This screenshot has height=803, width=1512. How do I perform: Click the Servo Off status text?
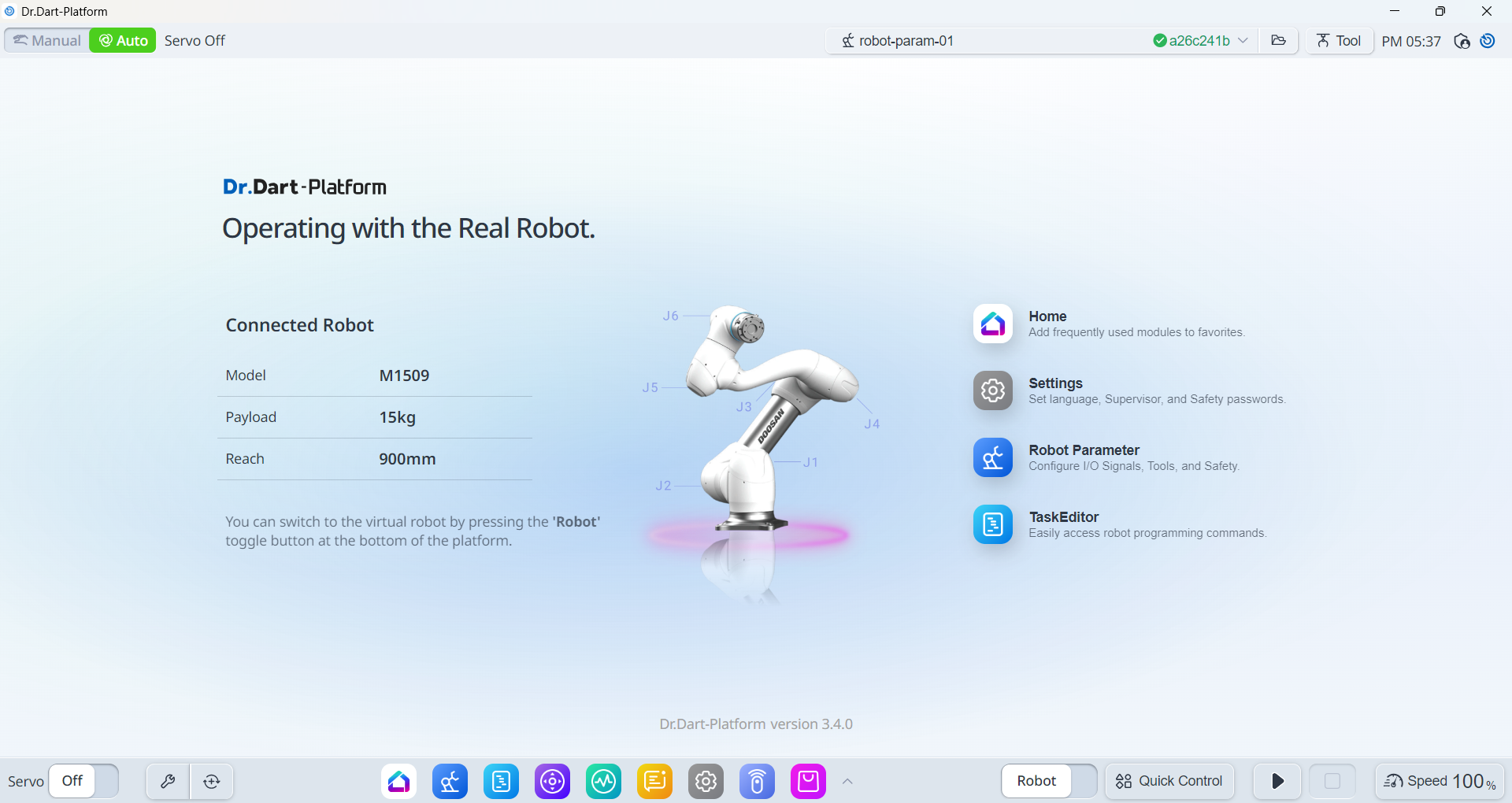pyautogui.click(x=195, y=40)
